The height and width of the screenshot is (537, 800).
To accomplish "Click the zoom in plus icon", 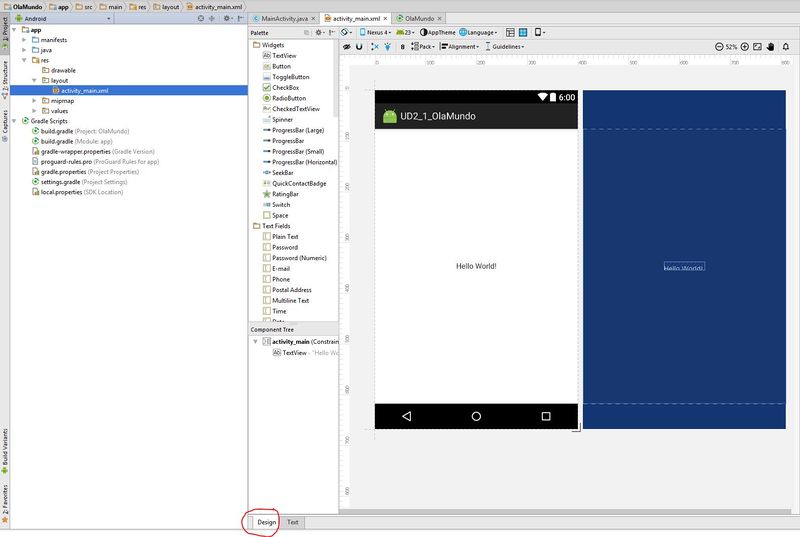I will tap(745, 46).
